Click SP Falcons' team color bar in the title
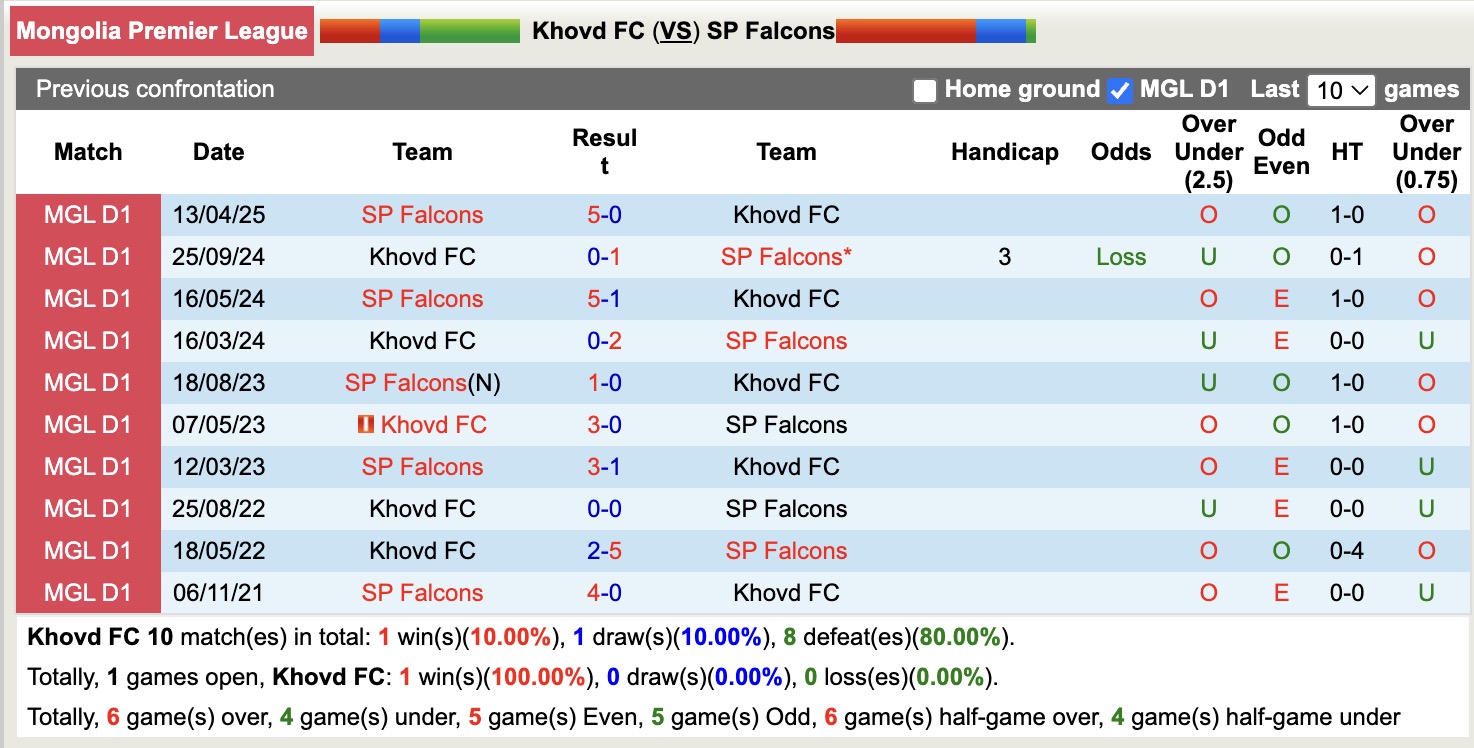Image resolution: width=1474 pixels, height=748 pixels. pyautogui.click(x=934, y=29)
